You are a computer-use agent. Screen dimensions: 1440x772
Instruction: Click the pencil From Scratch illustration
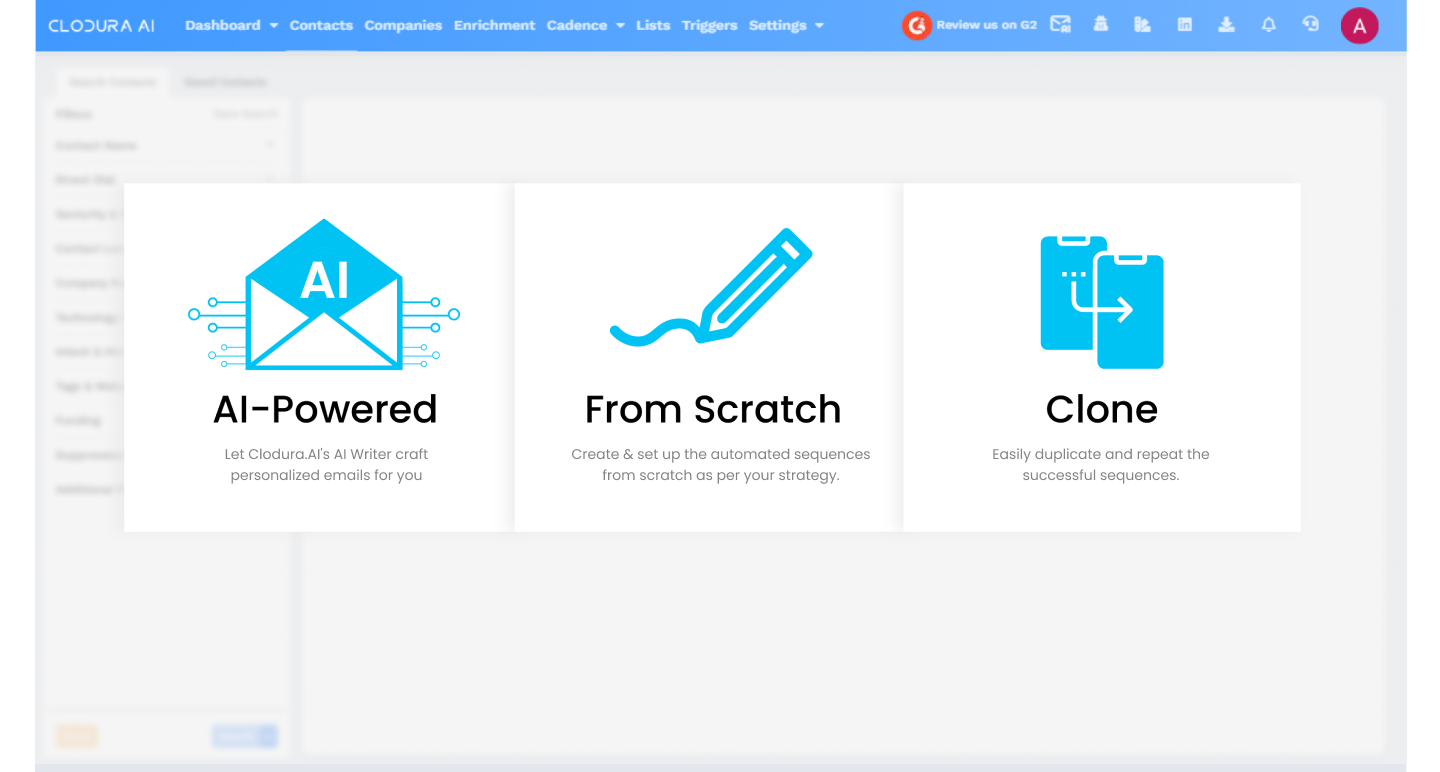point(711,288)
